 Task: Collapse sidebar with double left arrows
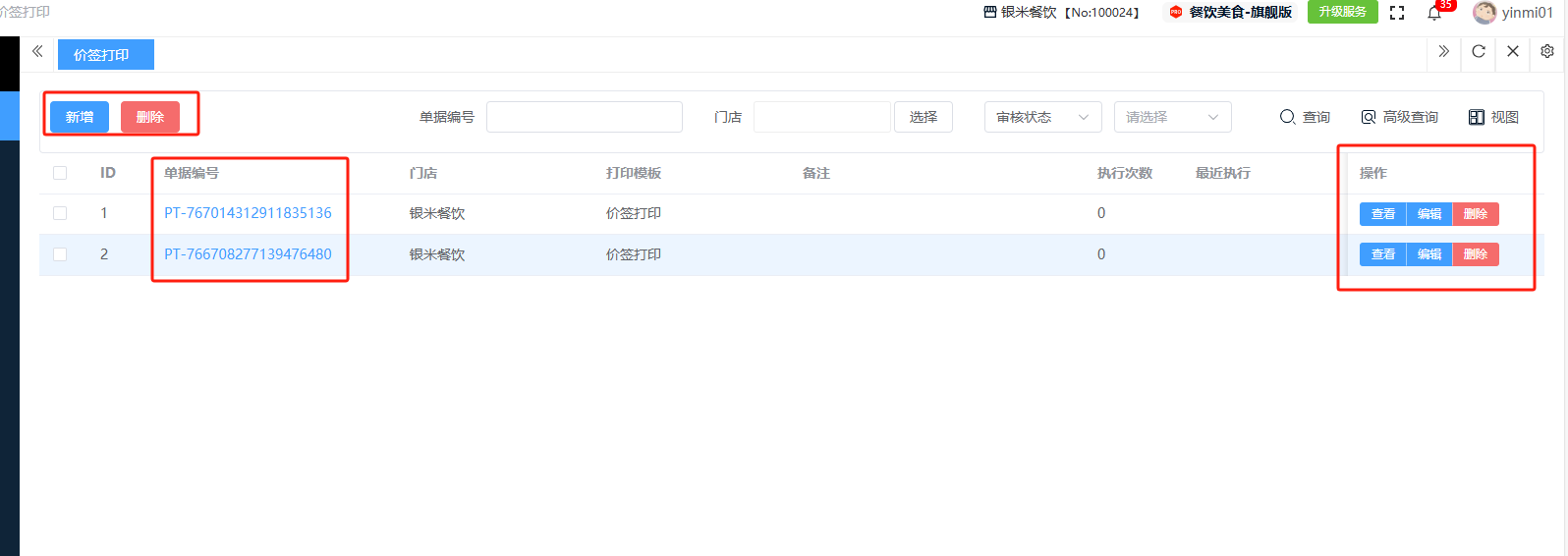pyautogui.click(x=37, y=51)
